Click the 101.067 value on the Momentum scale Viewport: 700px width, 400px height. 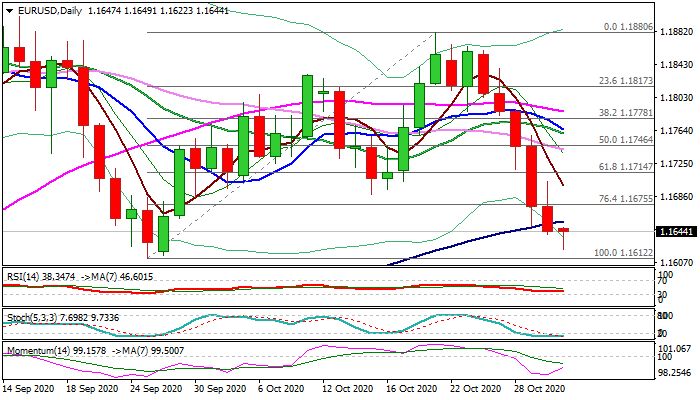coord(678,348)
